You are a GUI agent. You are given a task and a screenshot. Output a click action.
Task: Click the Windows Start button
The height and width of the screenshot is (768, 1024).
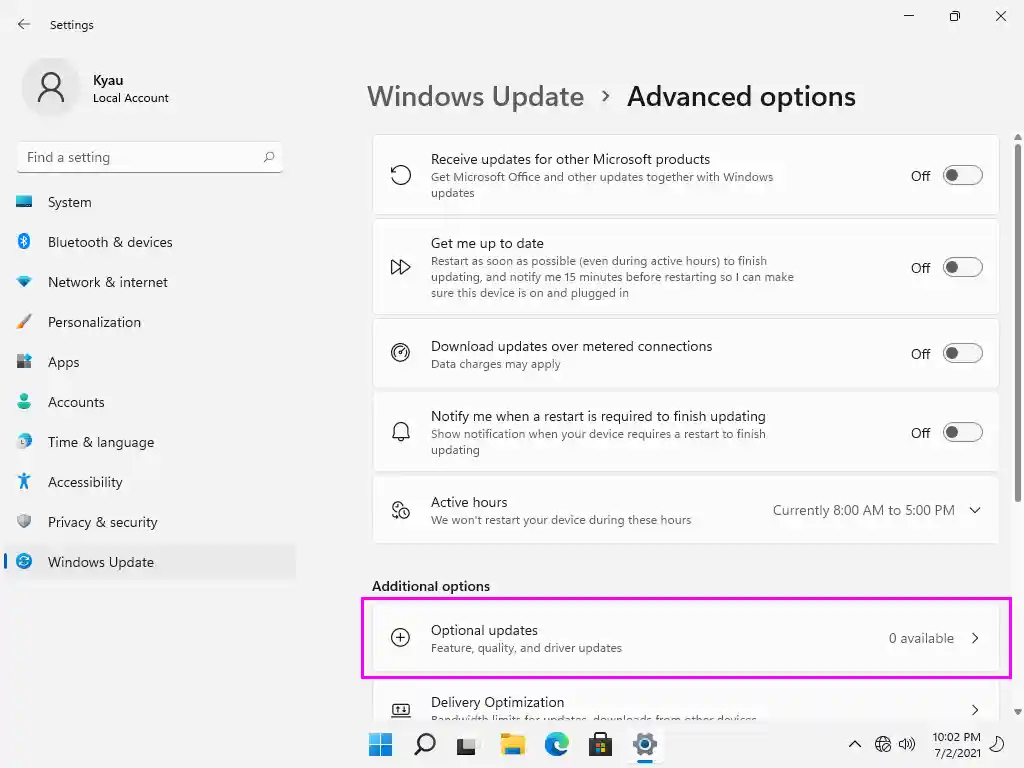(380, 744)
